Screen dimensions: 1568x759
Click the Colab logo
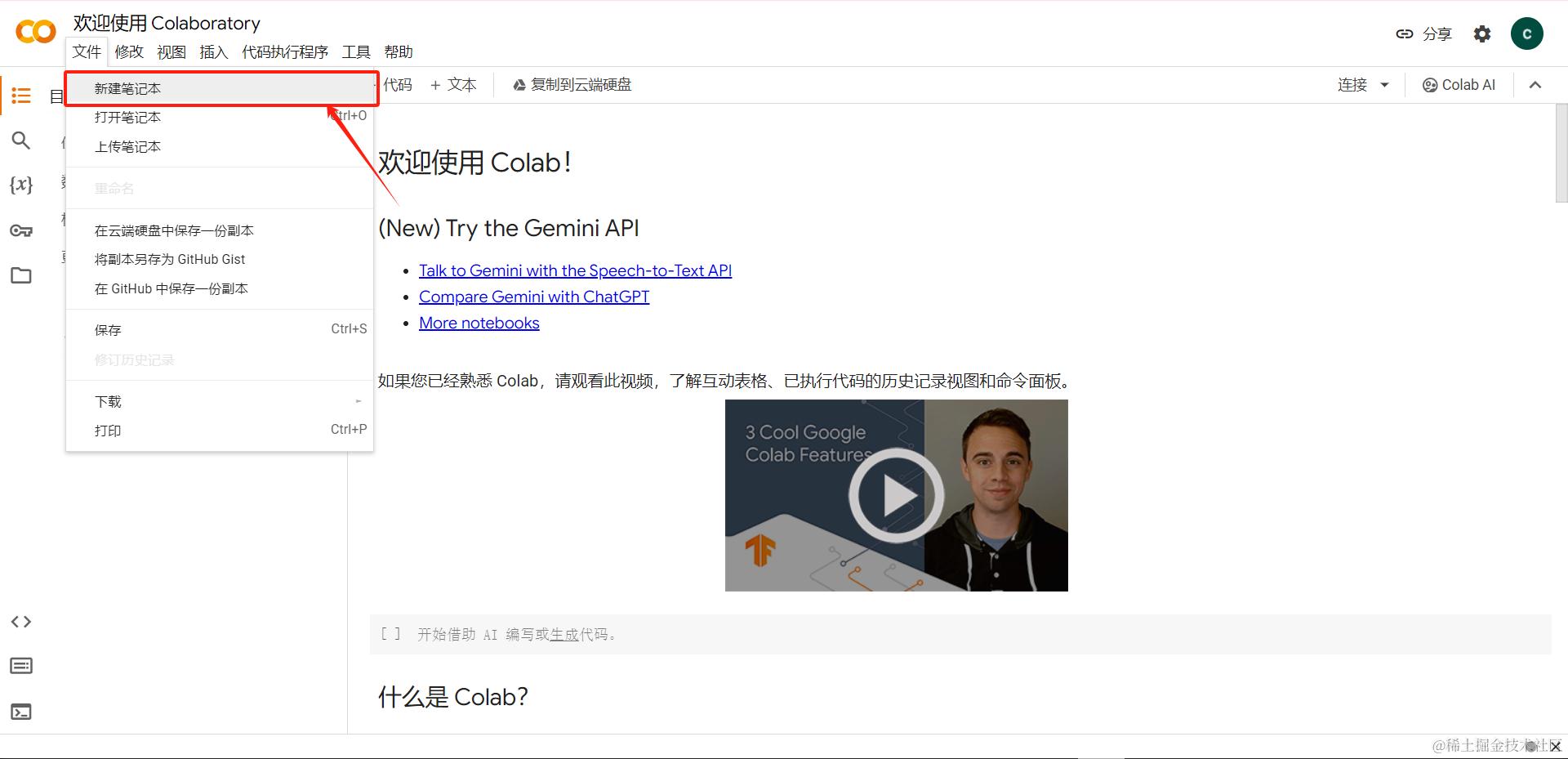click(36, 32)
